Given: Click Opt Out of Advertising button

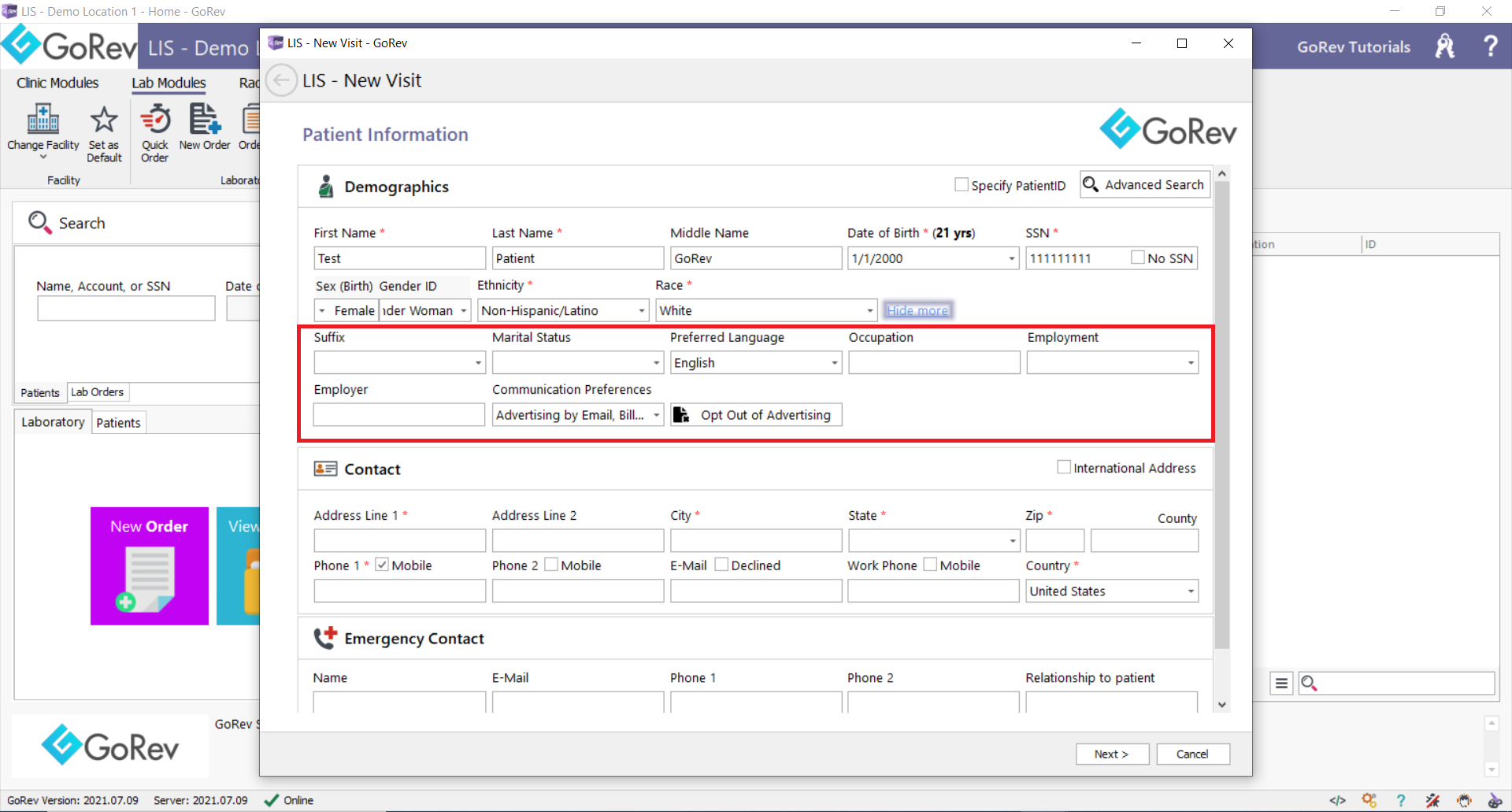Looking at the screenshot, I should 756,415.
